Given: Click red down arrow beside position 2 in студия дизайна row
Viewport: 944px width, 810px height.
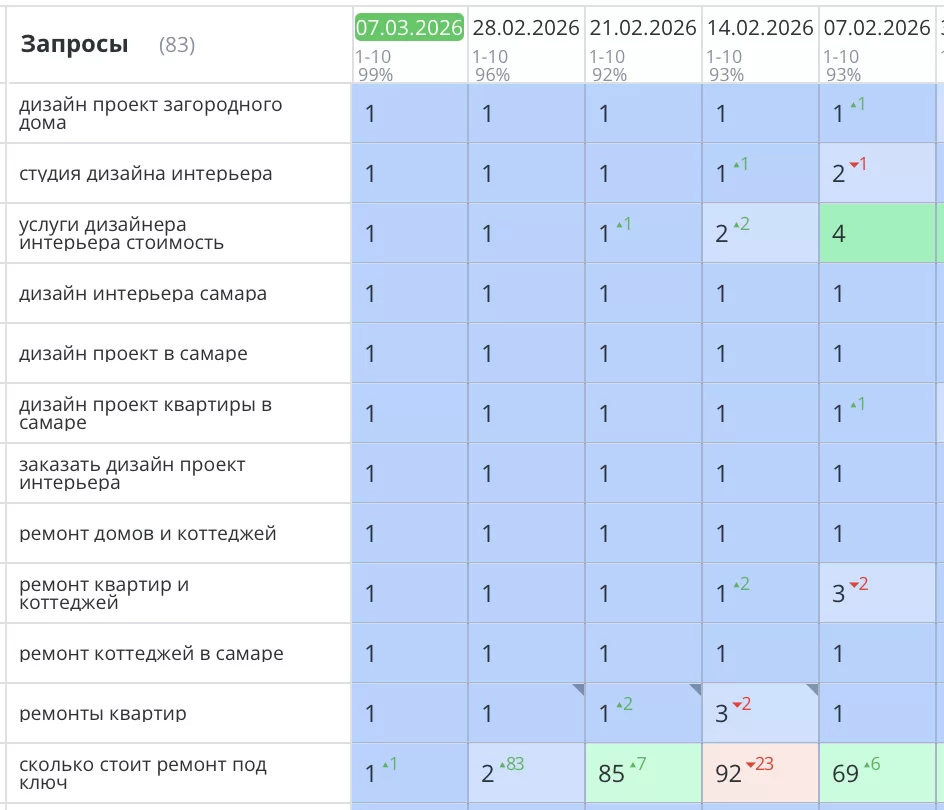Looking at the screenshot, I should [x=854, y=165].
